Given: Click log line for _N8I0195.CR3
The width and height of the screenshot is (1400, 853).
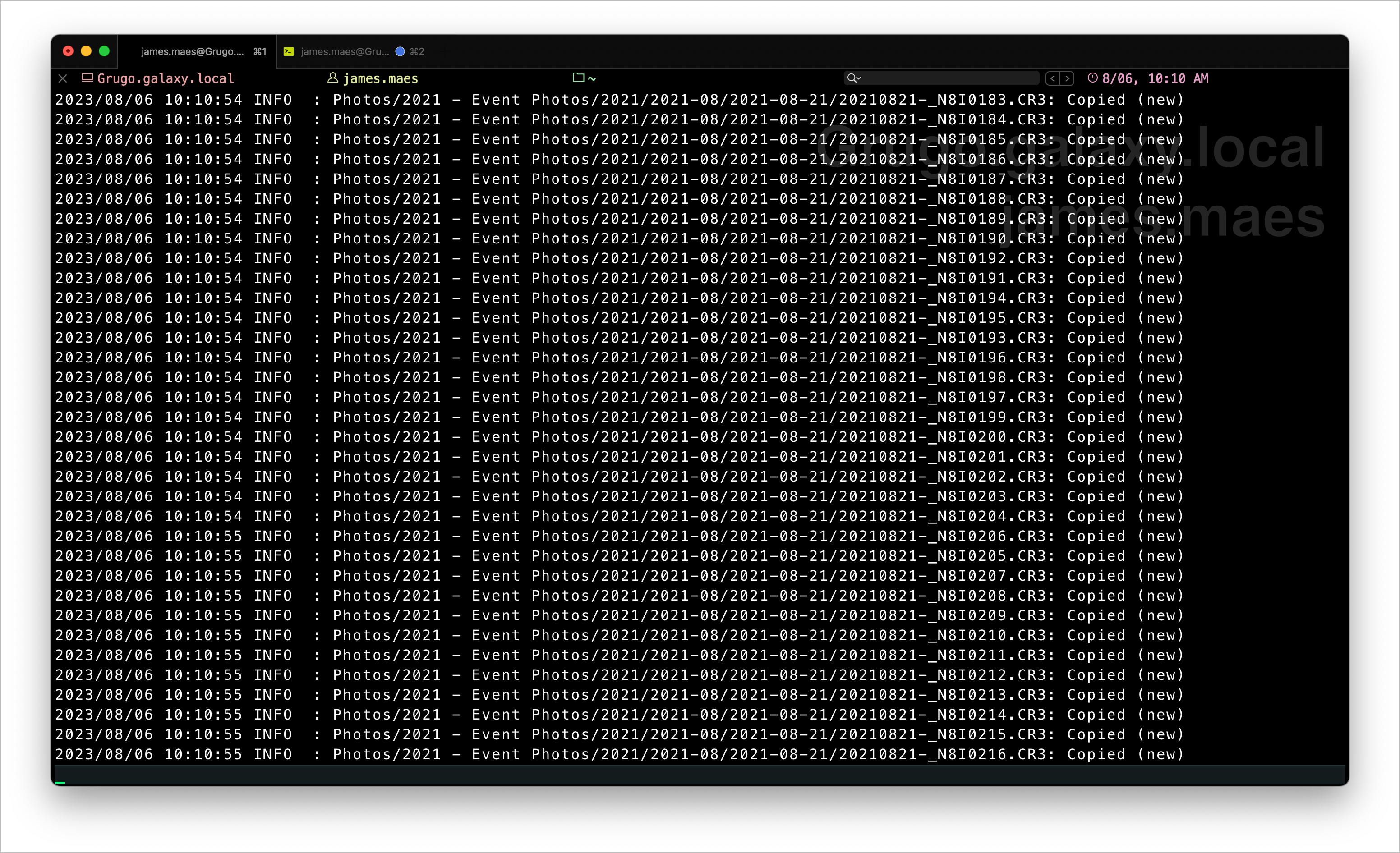Looking at the screenshot, I should 619,319.
